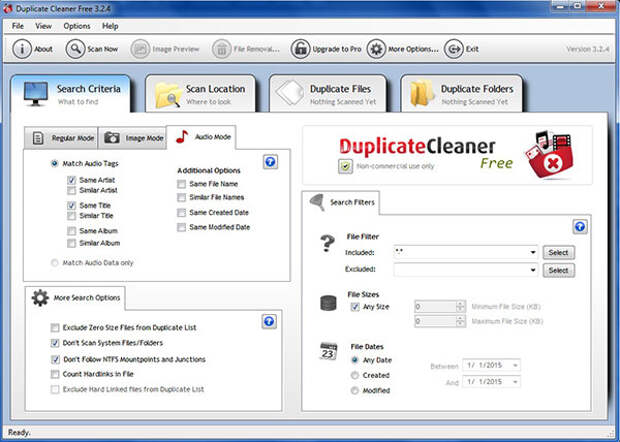Screen dimensions: 620x442
Task: Check the Same Created Date option
Action: [181, 213]
